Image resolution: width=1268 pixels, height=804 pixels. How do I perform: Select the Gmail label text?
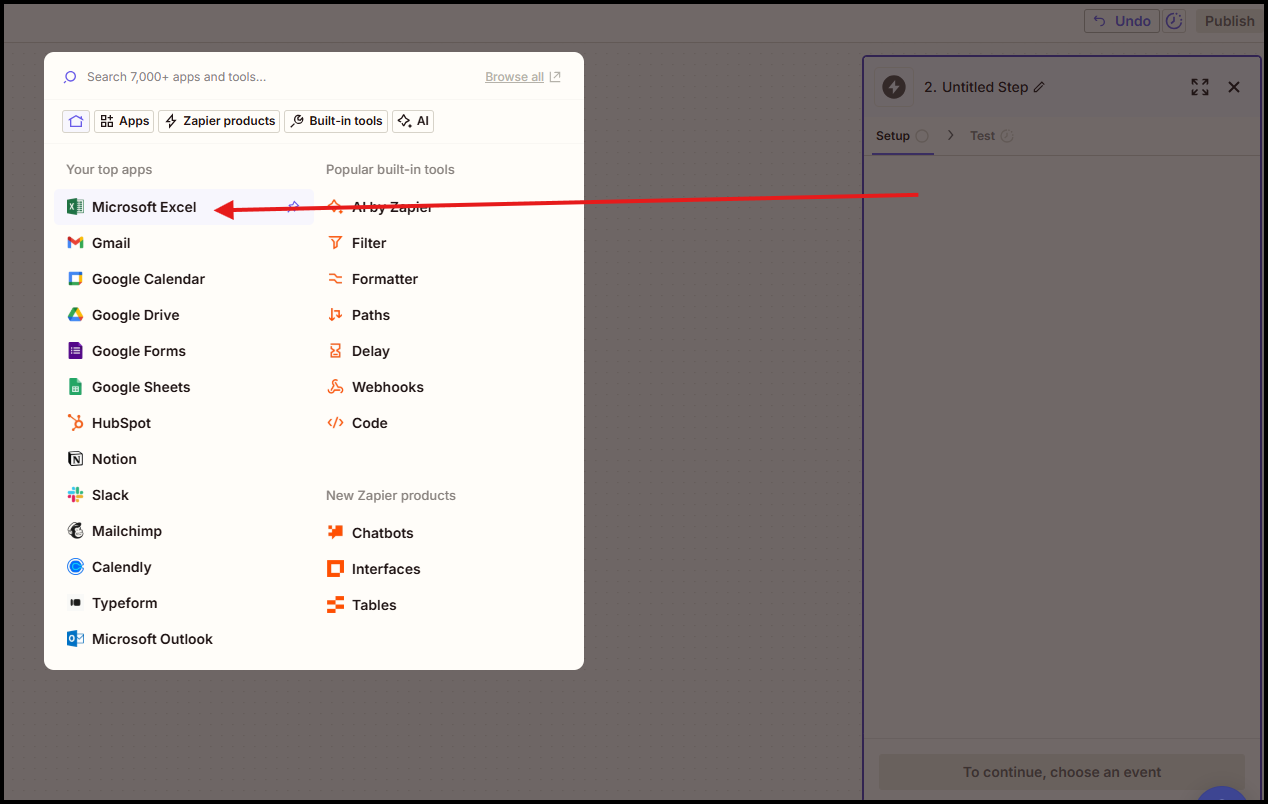coord(111,243)
